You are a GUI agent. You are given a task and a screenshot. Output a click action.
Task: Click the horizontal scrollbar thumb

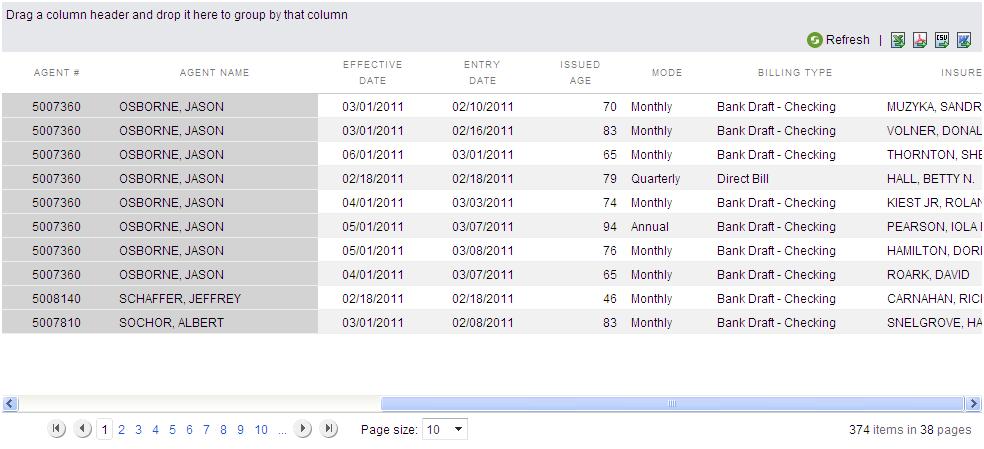click(x=671, y=404)
